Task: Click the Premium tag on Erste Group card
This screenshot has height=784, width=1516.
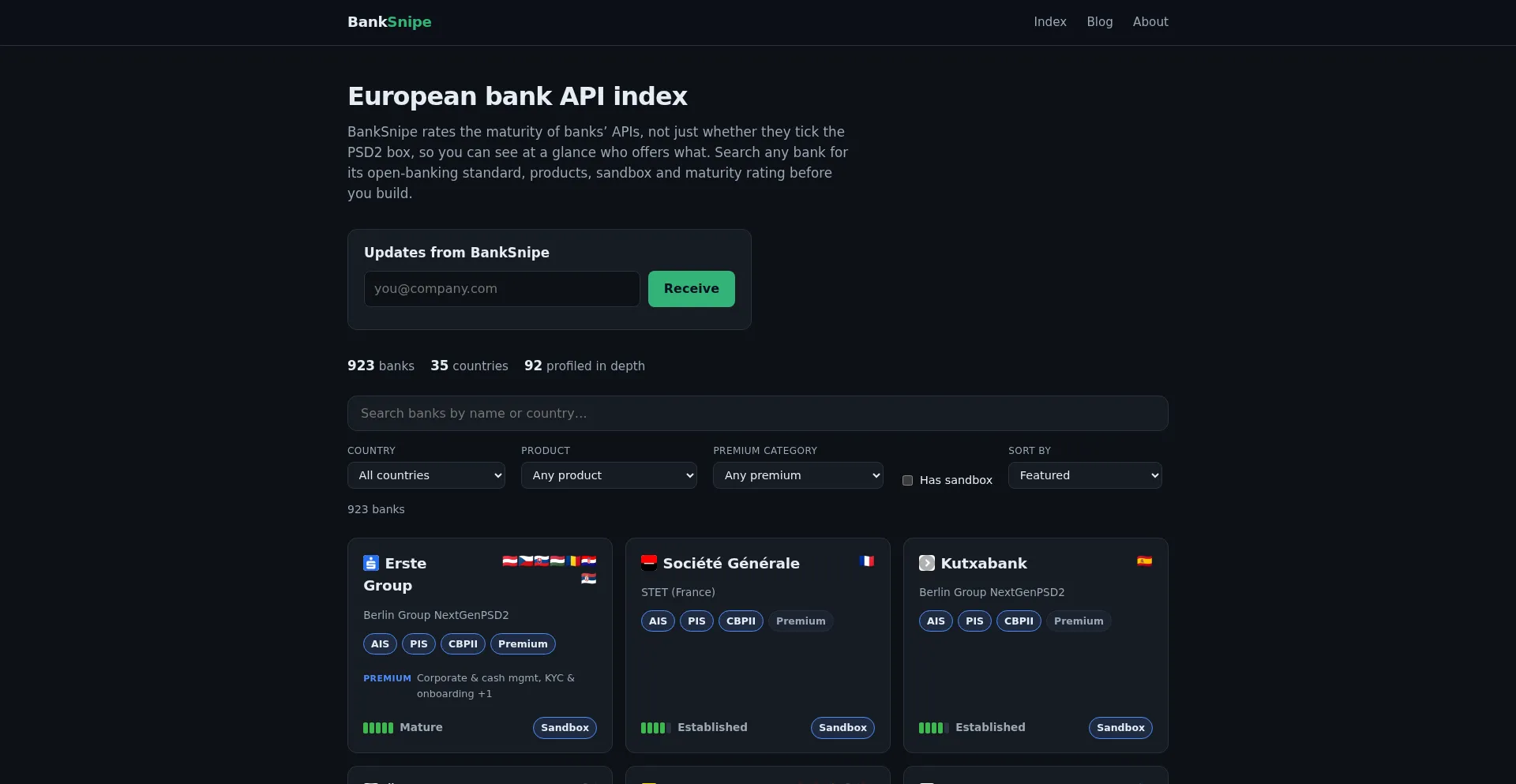Action: (x=523, y=644)
